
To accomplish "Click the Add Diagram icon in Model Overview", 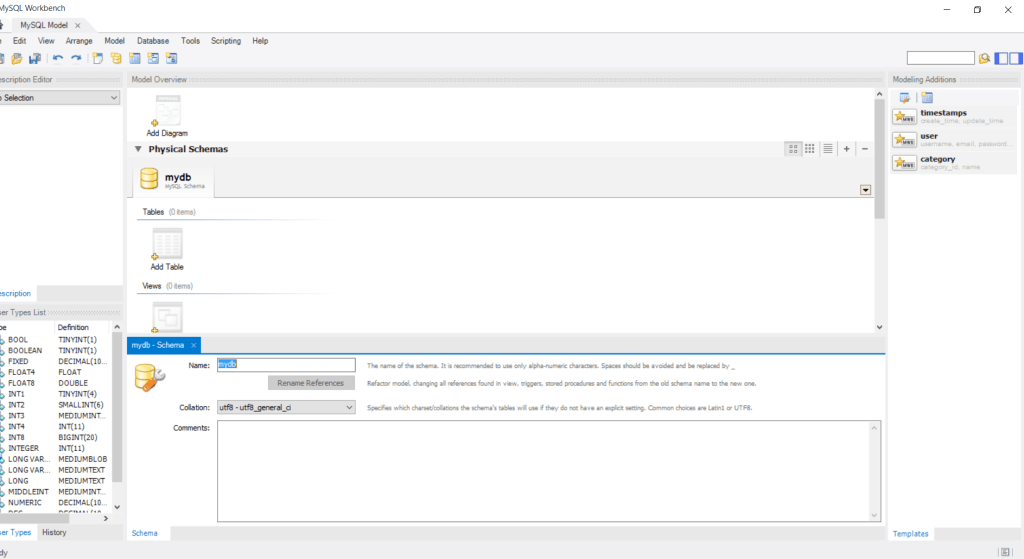I will pyautogui.click(x=167, y=111).
